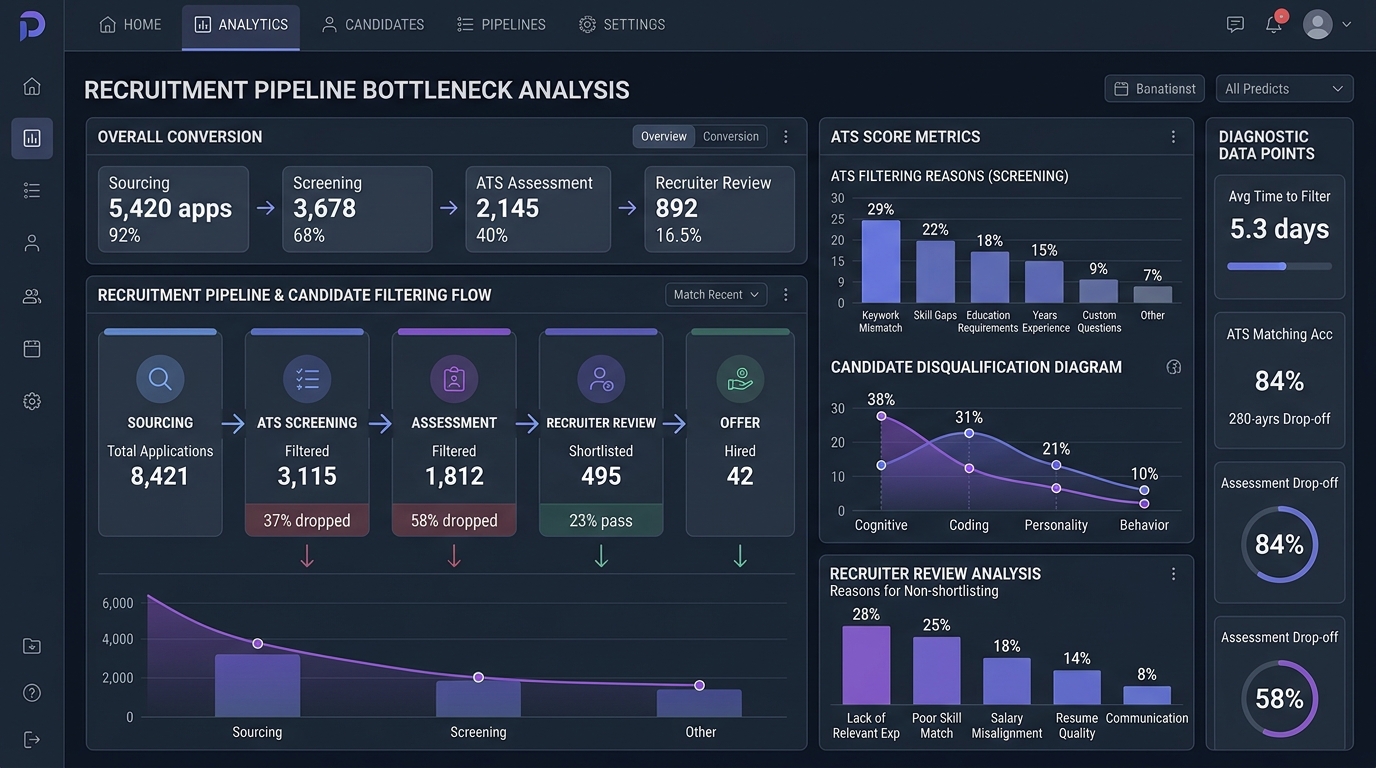This screenshot has width=1376, height=768.
Task: Switch to Overview toggle view
Action: 664,137
